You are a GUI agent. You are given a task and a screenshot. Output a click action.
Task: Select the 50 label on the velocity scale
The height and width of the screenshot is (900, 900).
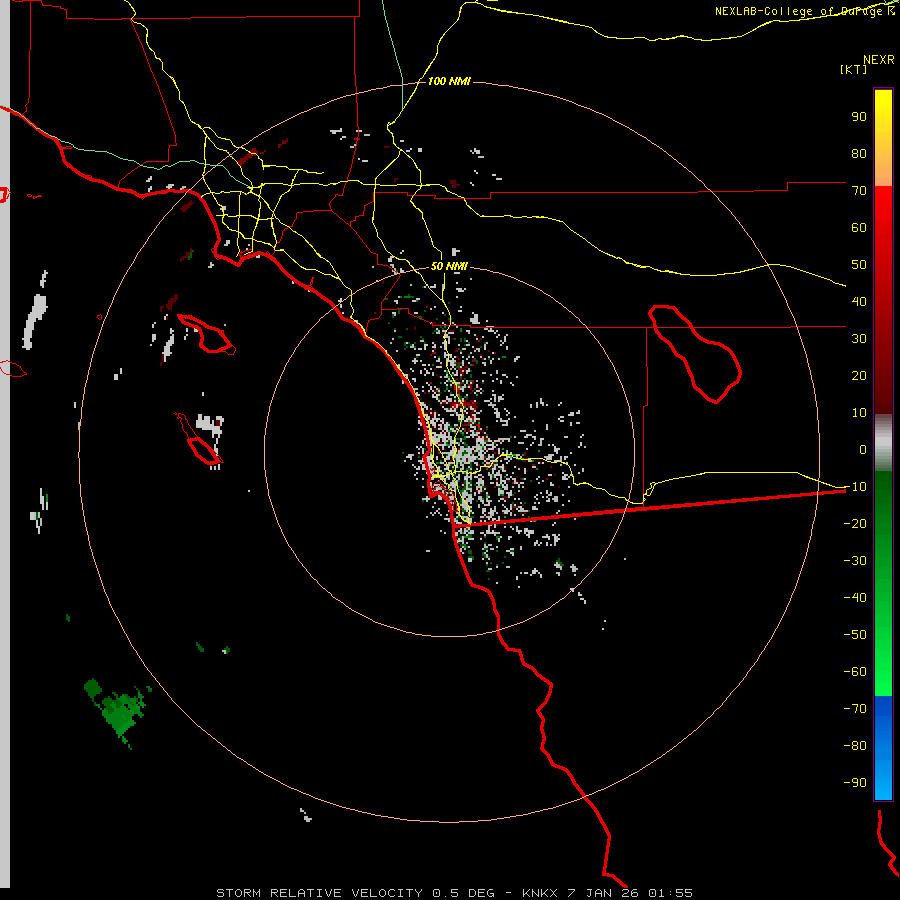pyautogui.click(x=859, y=265)
